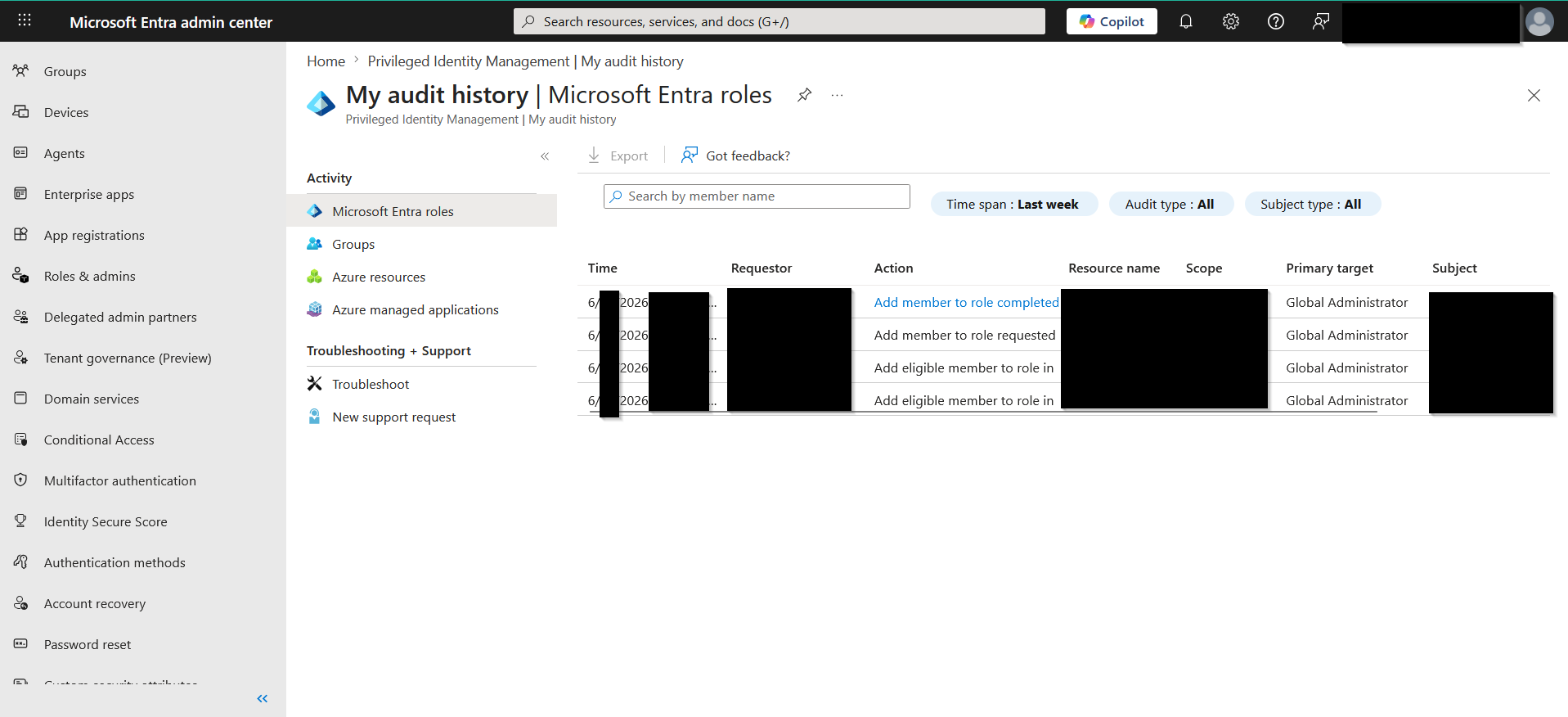Click the Multifactor authentication shield icon
This screenshot has width=1568, height=717.
tap(21, 480)
